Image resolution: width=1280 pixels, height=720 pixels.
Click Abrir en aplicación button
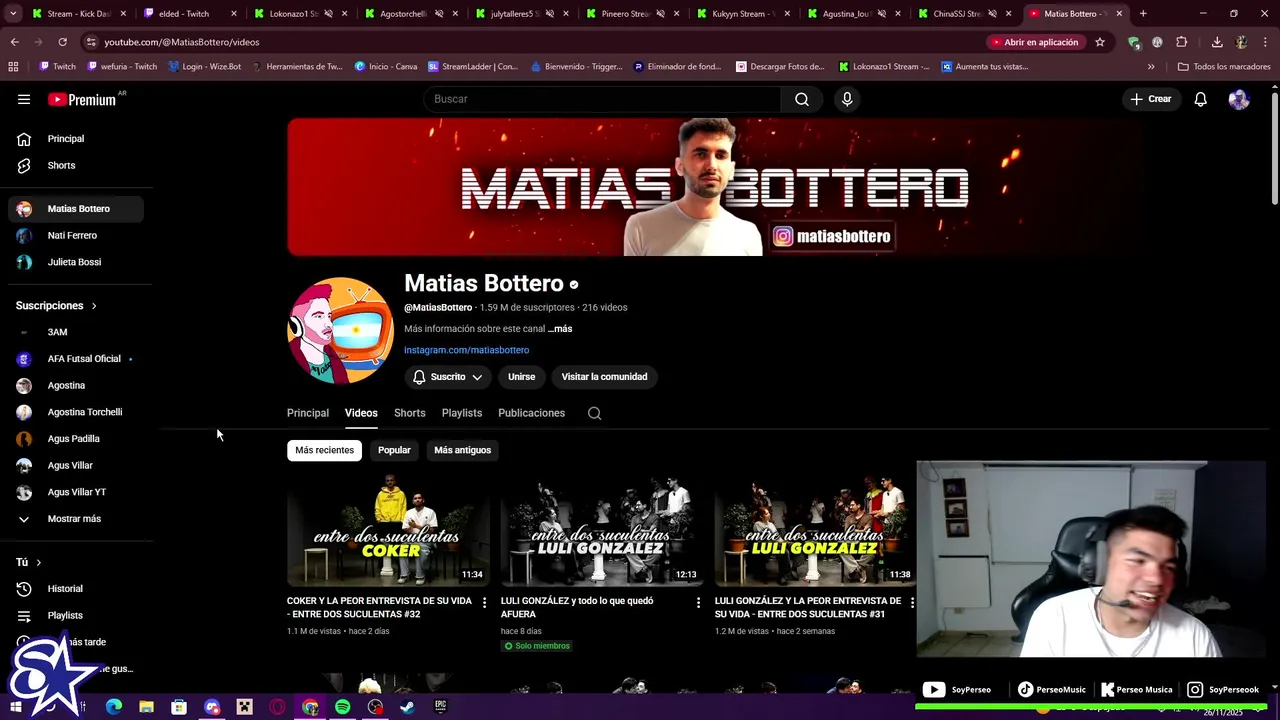pos(1034,42)
